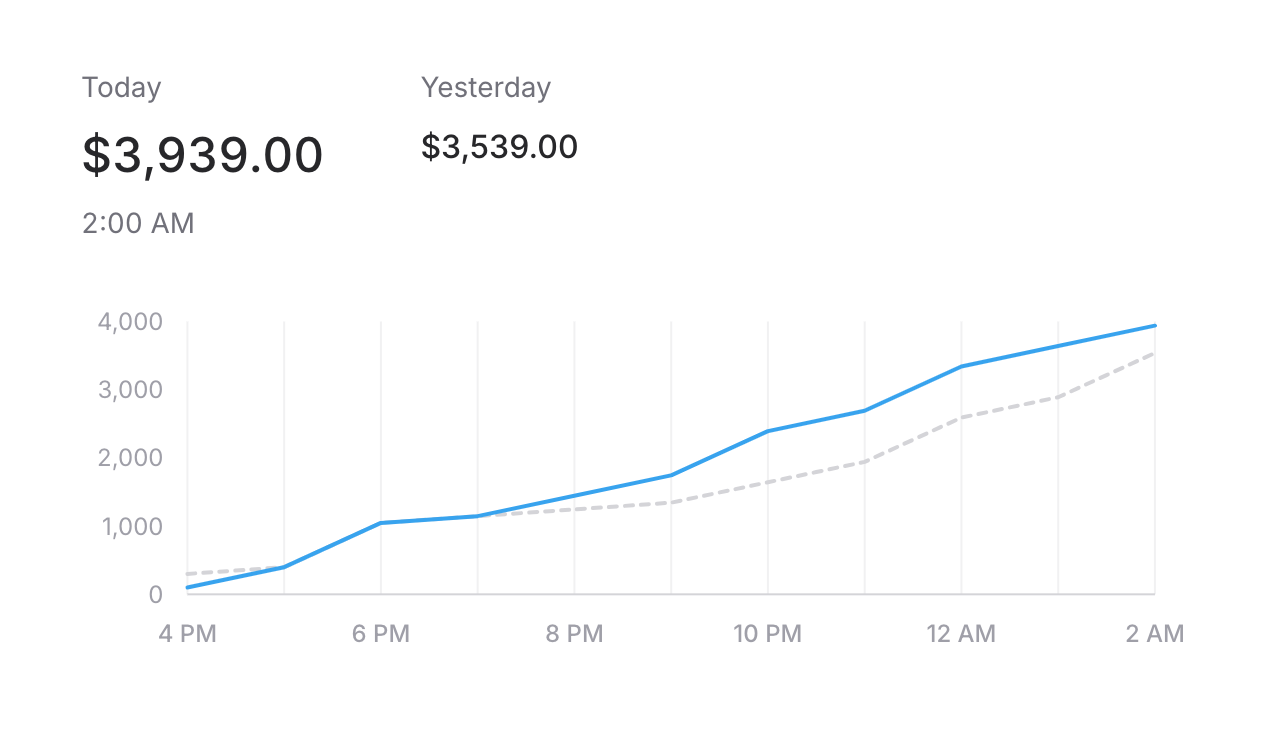Image resolution: width=1280 pixels, height=738 pixels.
Task: Click the dashed gray line's endpoint at 2 AM
Action: [x=1154, y=353]
